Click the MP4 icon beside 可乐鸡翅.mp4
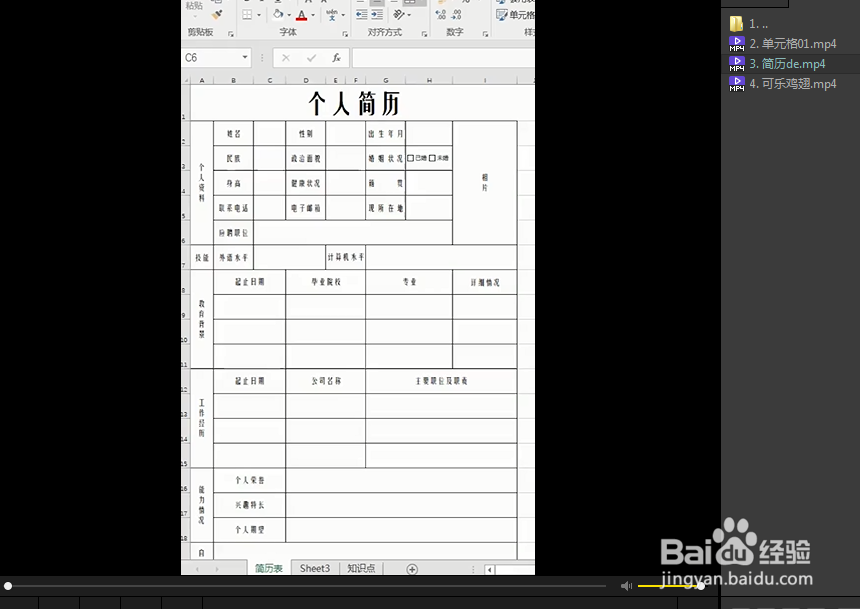 pyautogui.click(x=737, y=84)
